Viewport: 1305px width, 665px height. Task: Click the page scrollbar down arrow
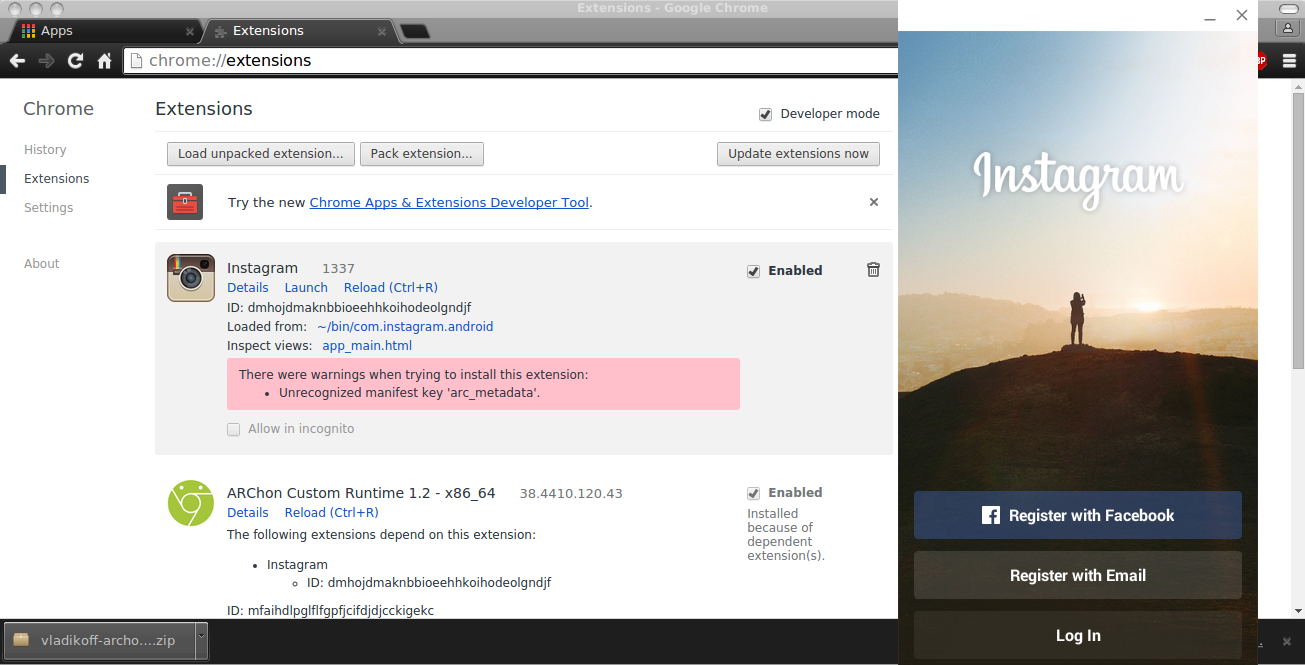coord(1298,611)
